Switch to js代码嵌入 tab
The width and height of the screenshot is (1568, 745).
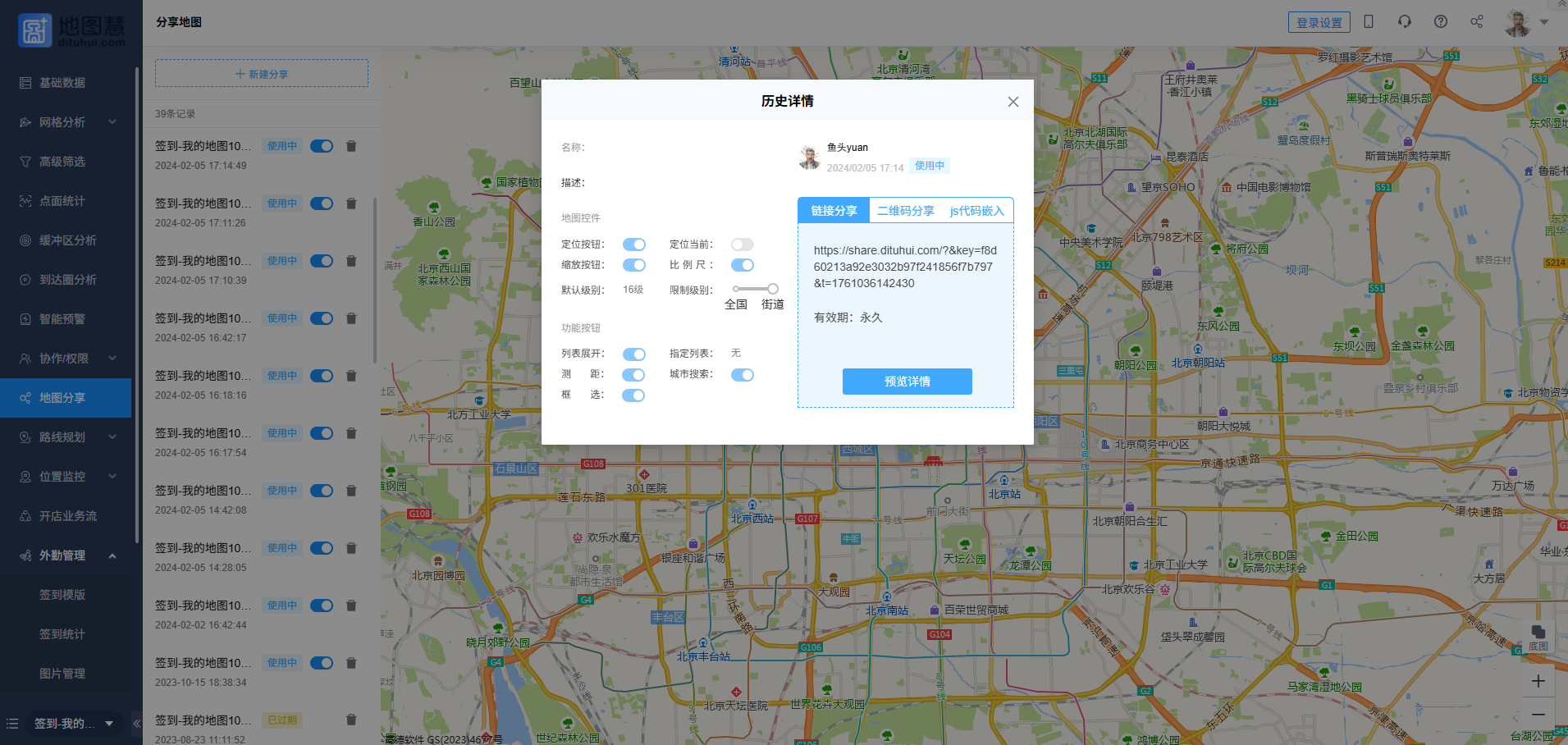point(976,211)
